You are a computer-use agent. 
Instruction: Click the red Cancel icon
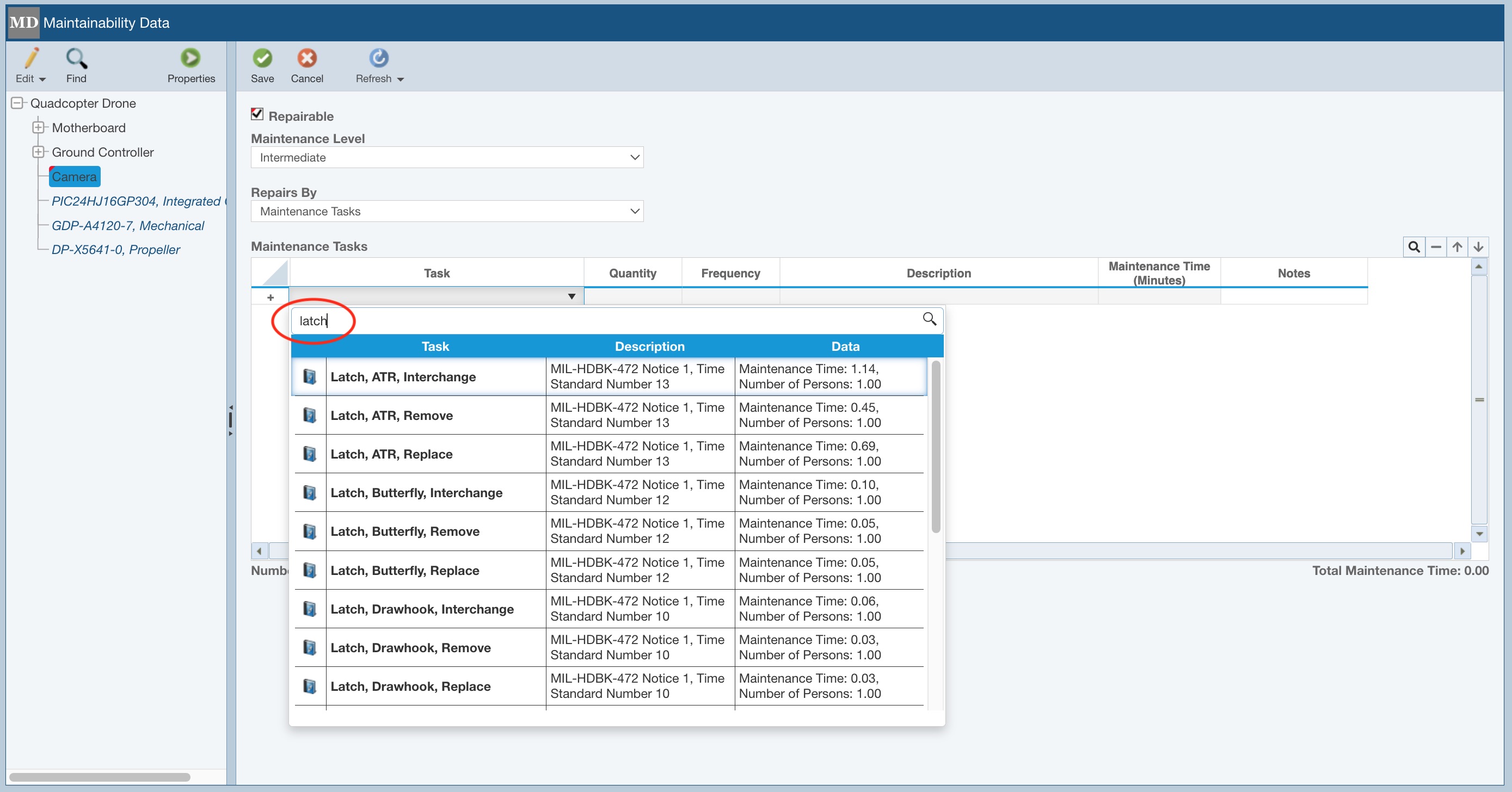306,58
